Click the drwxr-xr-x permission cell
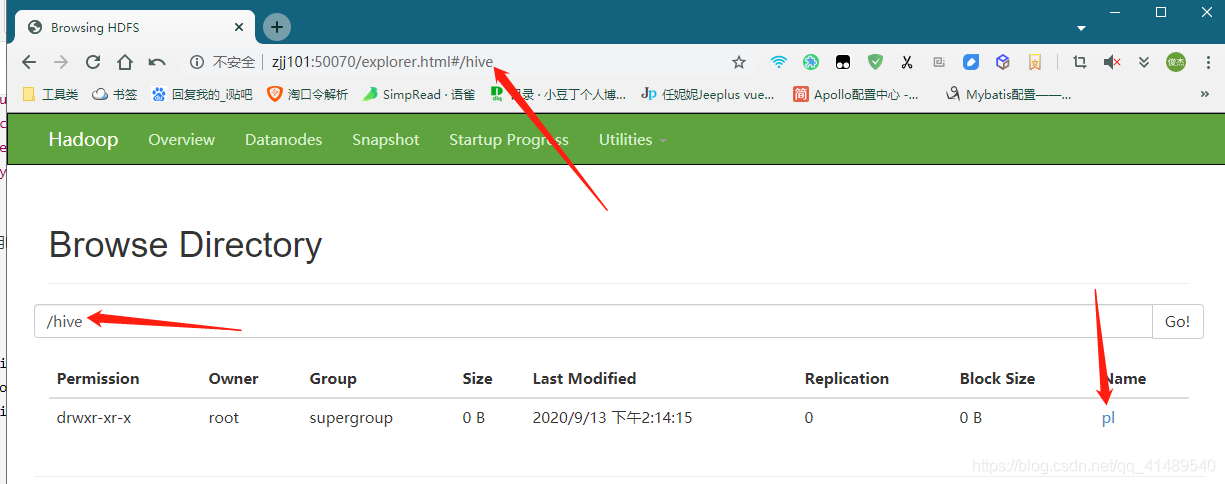Screen dimensions: 1225x484 coord(94,418)
